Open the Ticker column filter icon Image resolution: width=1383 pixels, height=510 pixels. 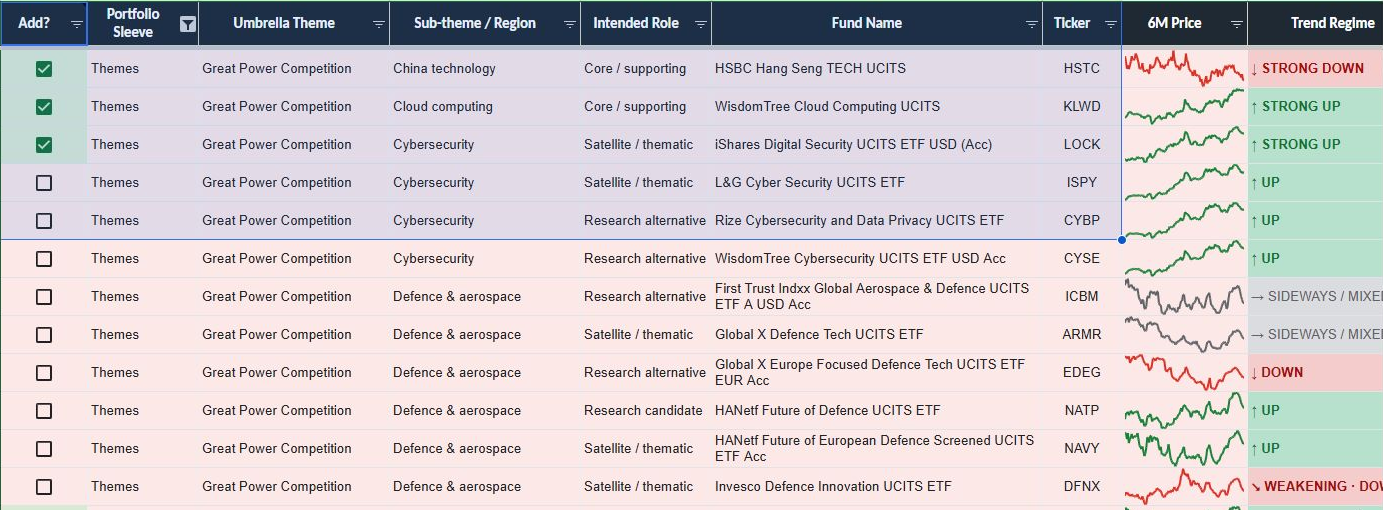1110,24
